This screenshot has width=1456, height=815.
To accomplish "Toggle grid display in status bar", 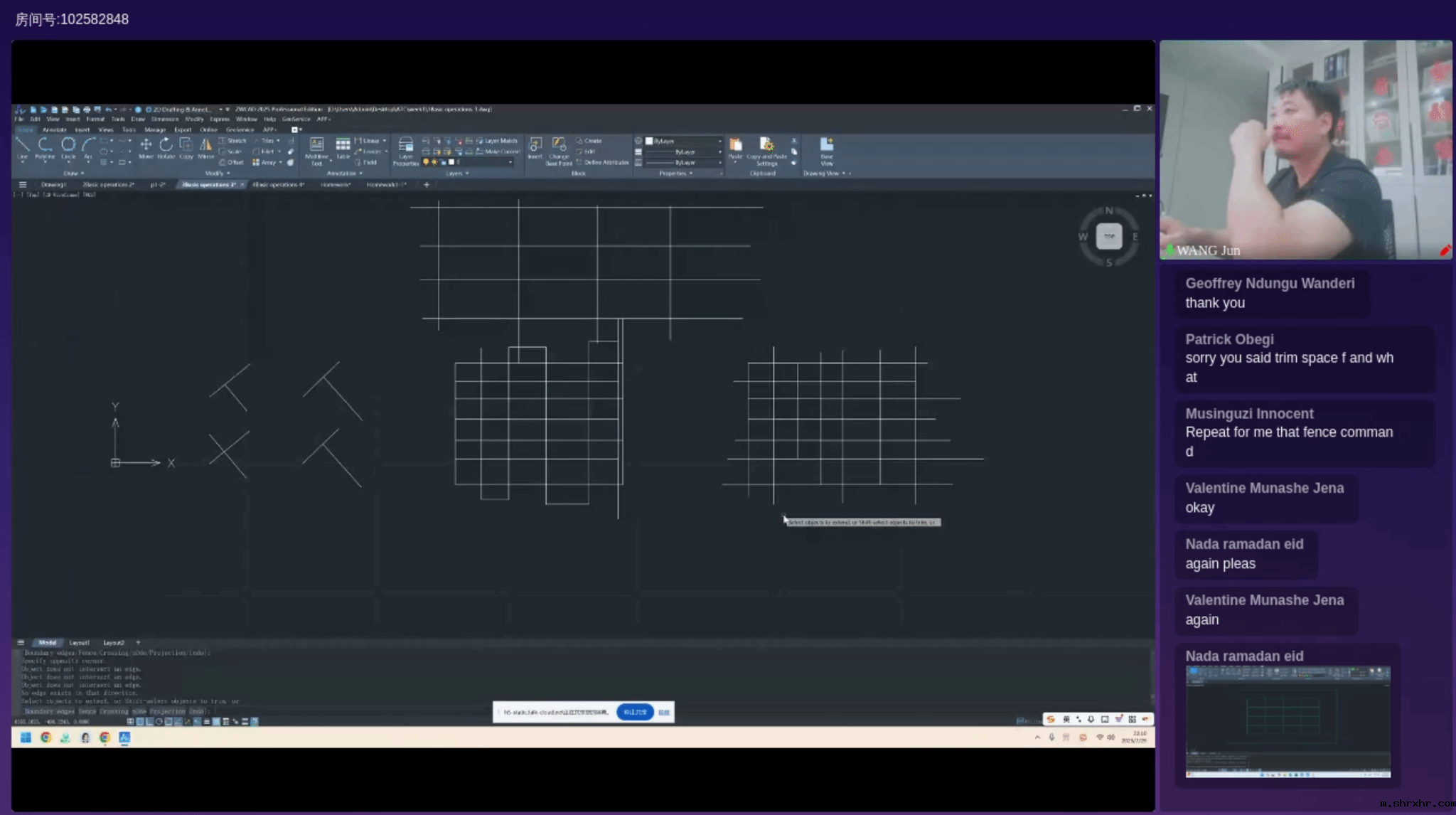I will tap(140, 721).
